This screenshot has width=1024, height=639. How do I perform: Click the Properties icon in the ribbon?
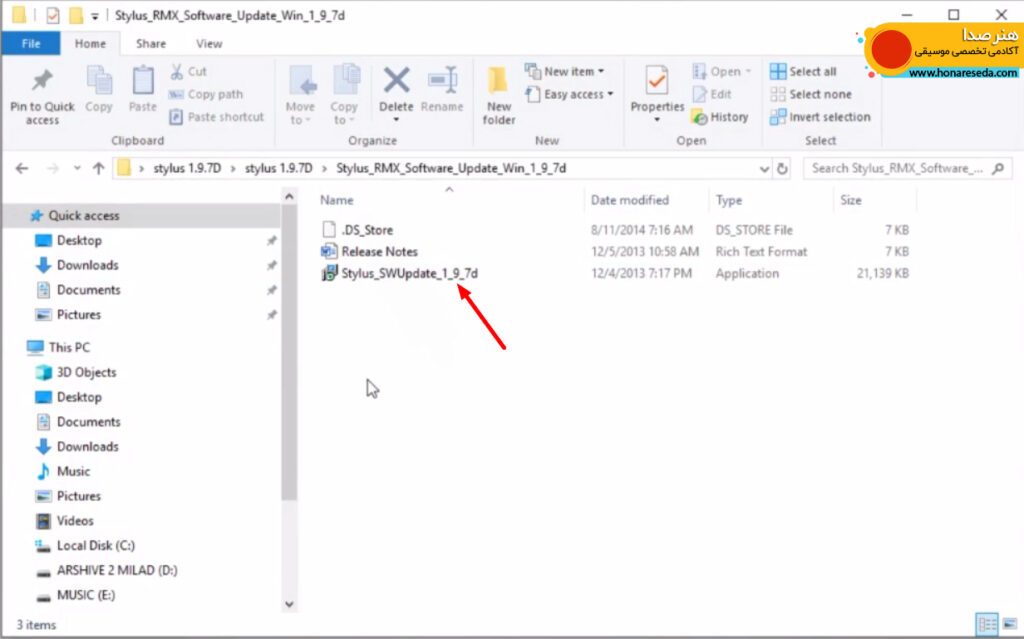click(656, 82)
